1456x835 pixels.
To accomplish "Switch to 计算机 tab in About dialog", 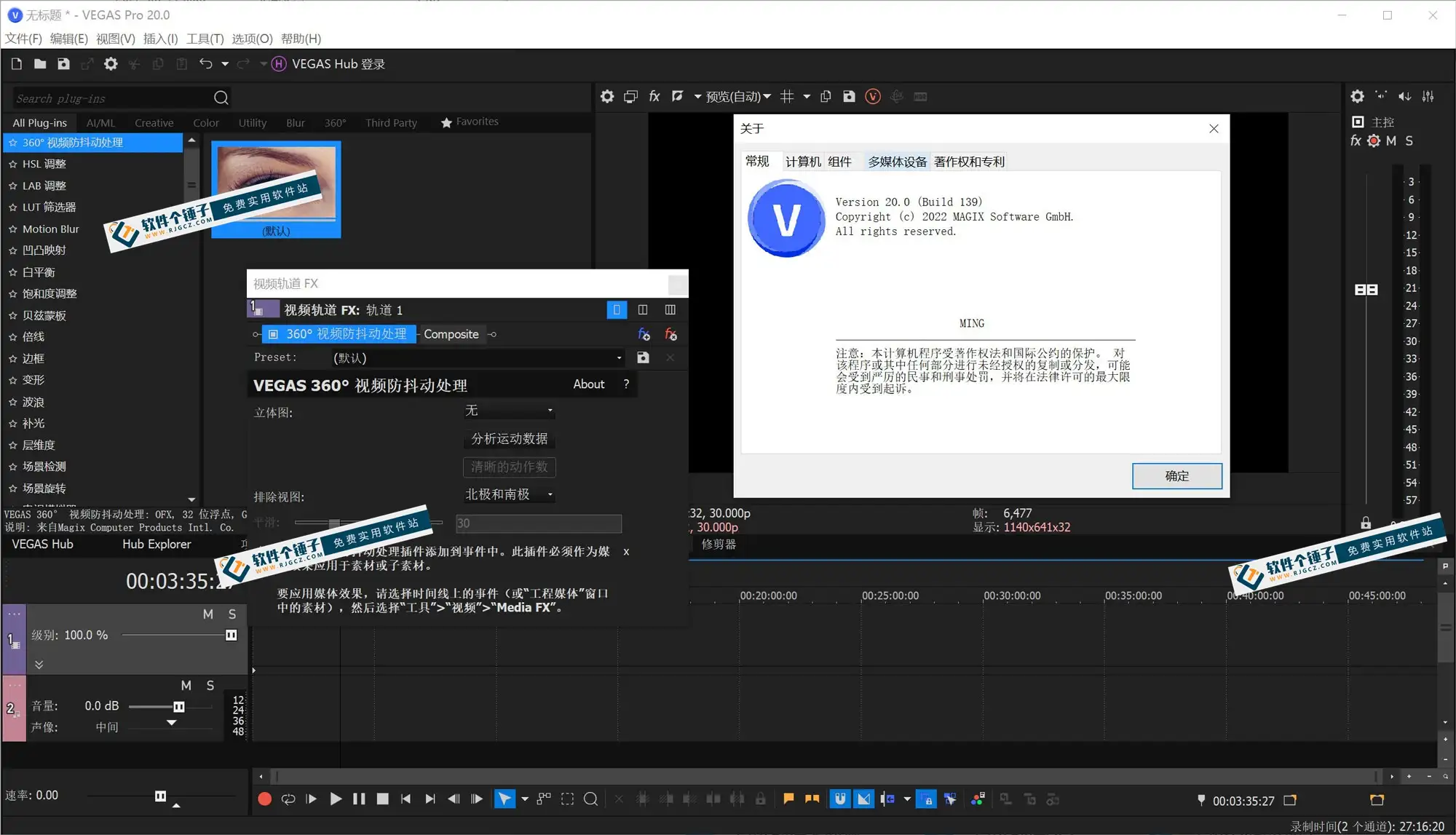I will [x=803, y=162].
